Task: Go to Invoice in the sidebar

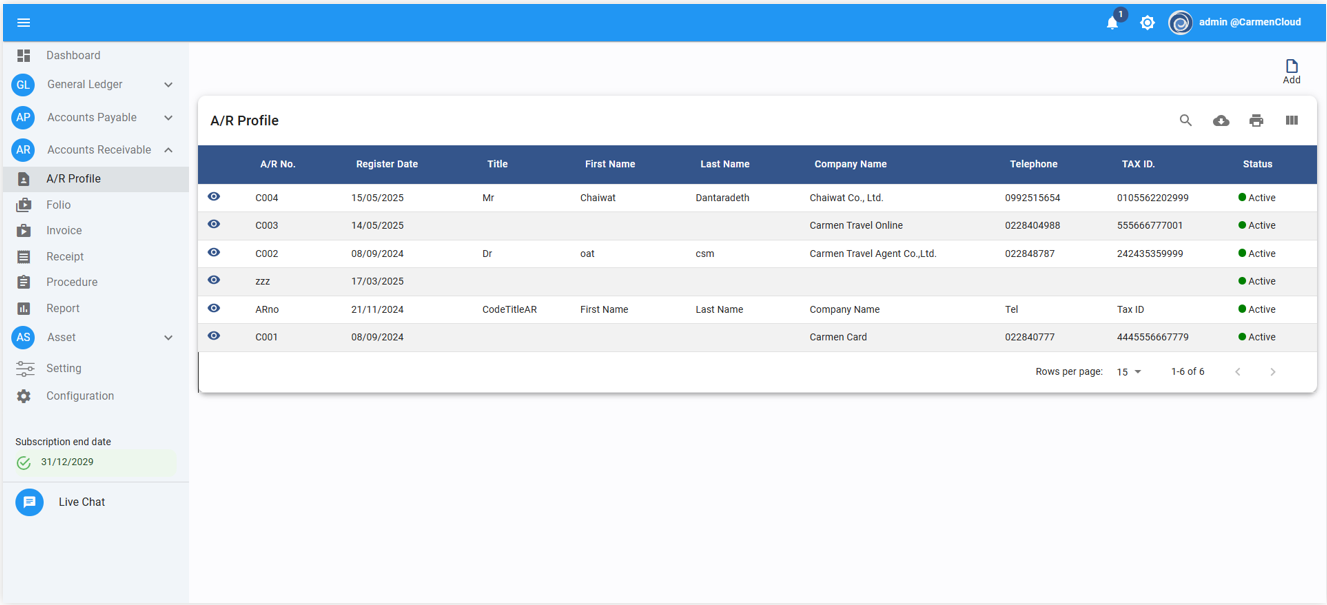Action: 64,230
